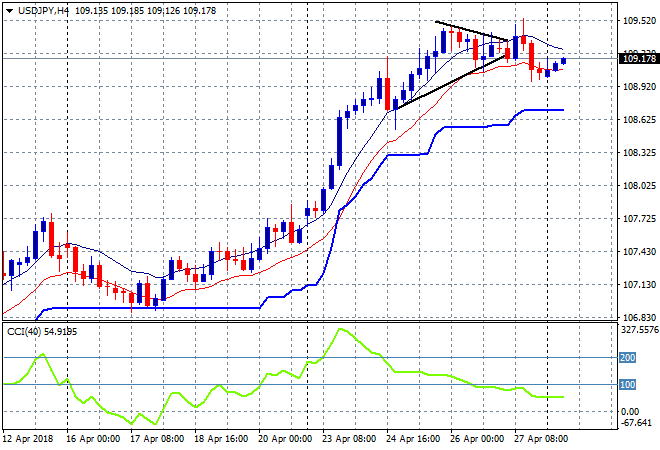Select the 12 Apr 2018 date label
Image resolution: width=660 pixels, height=450 pixels.
coord(28,439)
